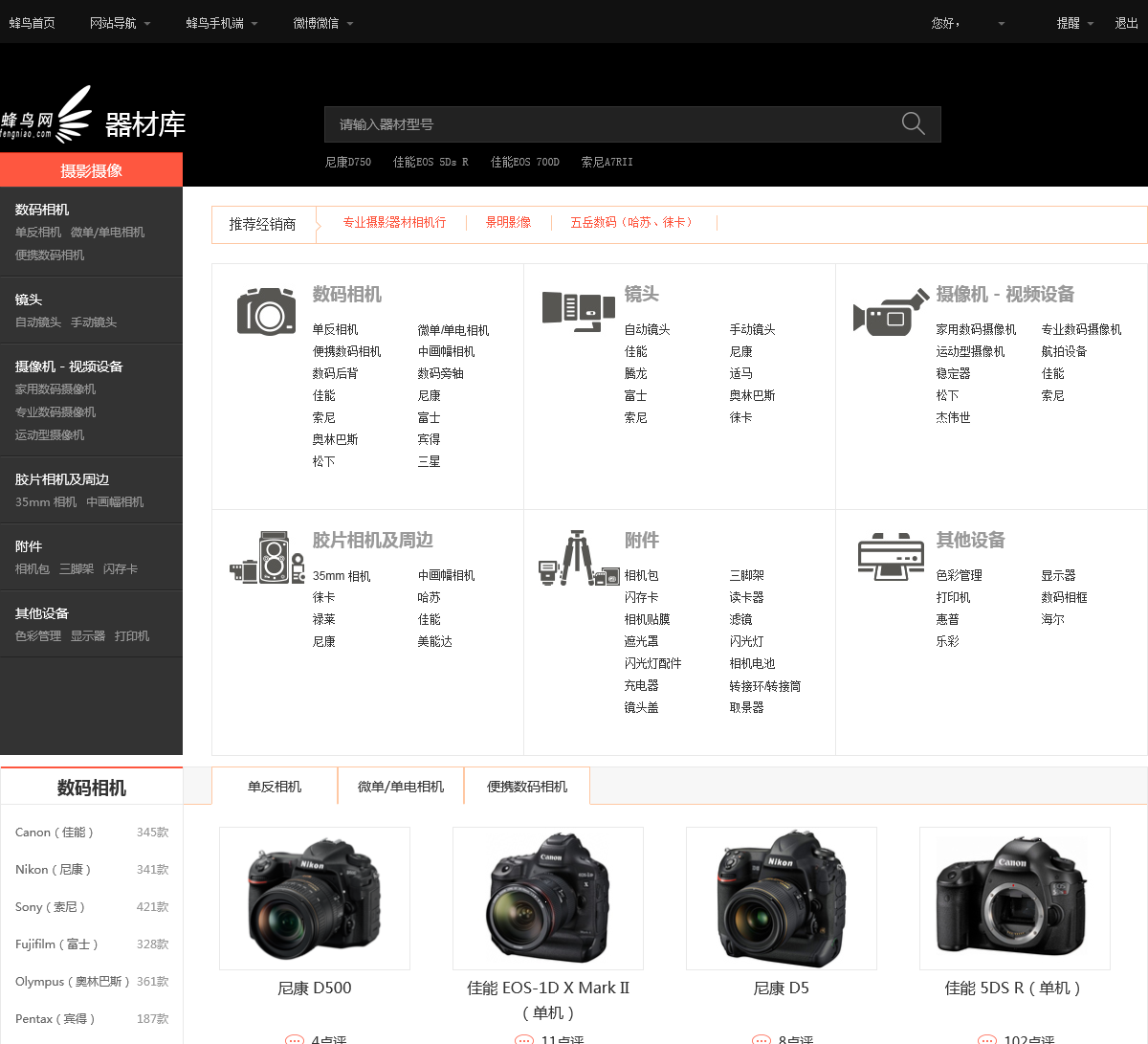Open 其他设备 in the left sidebar
Image resolution: width=1148 pixels, height=1044 pixels.
[x=42, y=613]
